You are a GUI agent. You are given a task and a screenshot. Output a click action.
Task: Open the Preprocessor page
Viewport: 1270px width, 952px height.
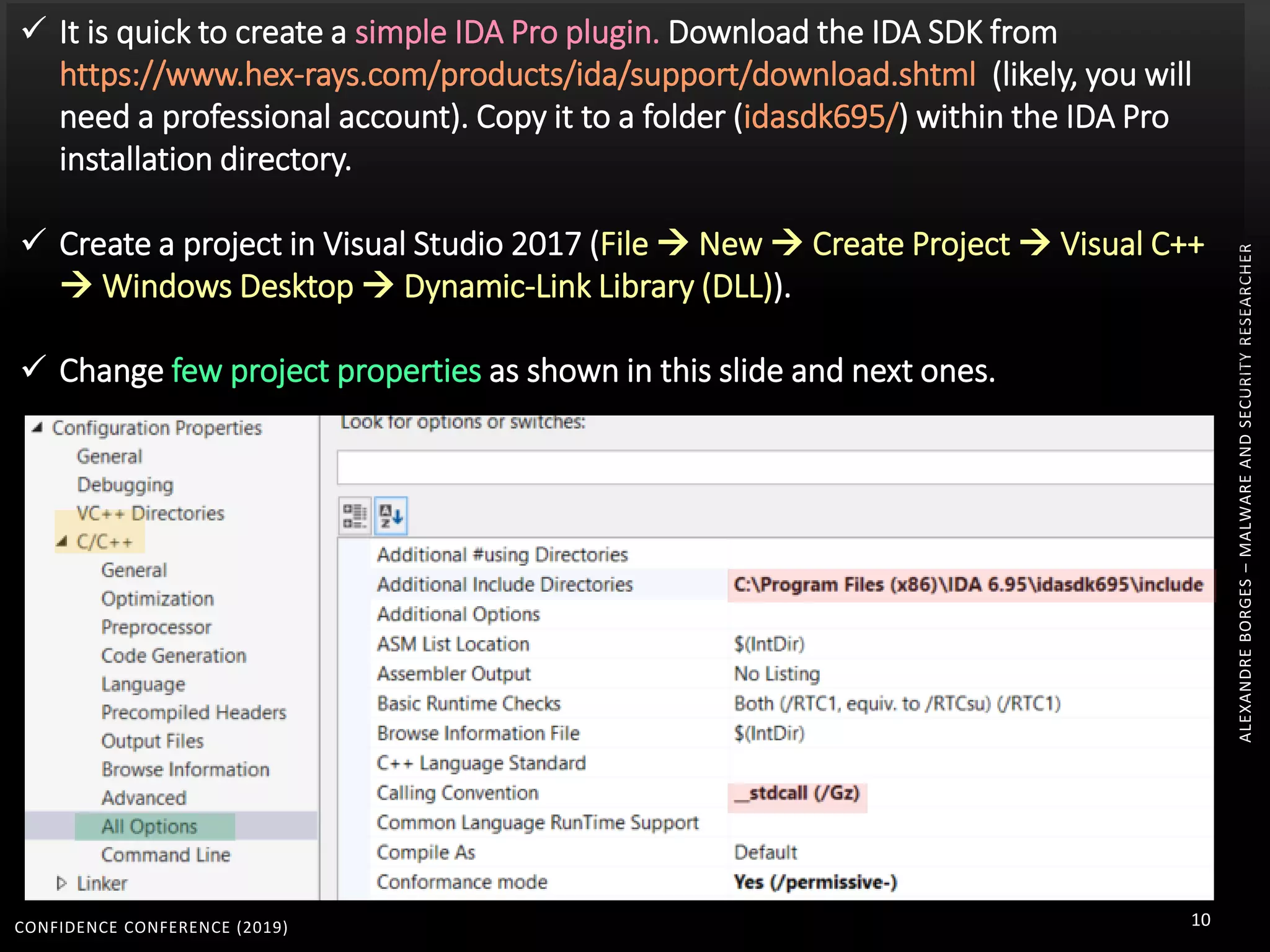[x=156, y=627]
